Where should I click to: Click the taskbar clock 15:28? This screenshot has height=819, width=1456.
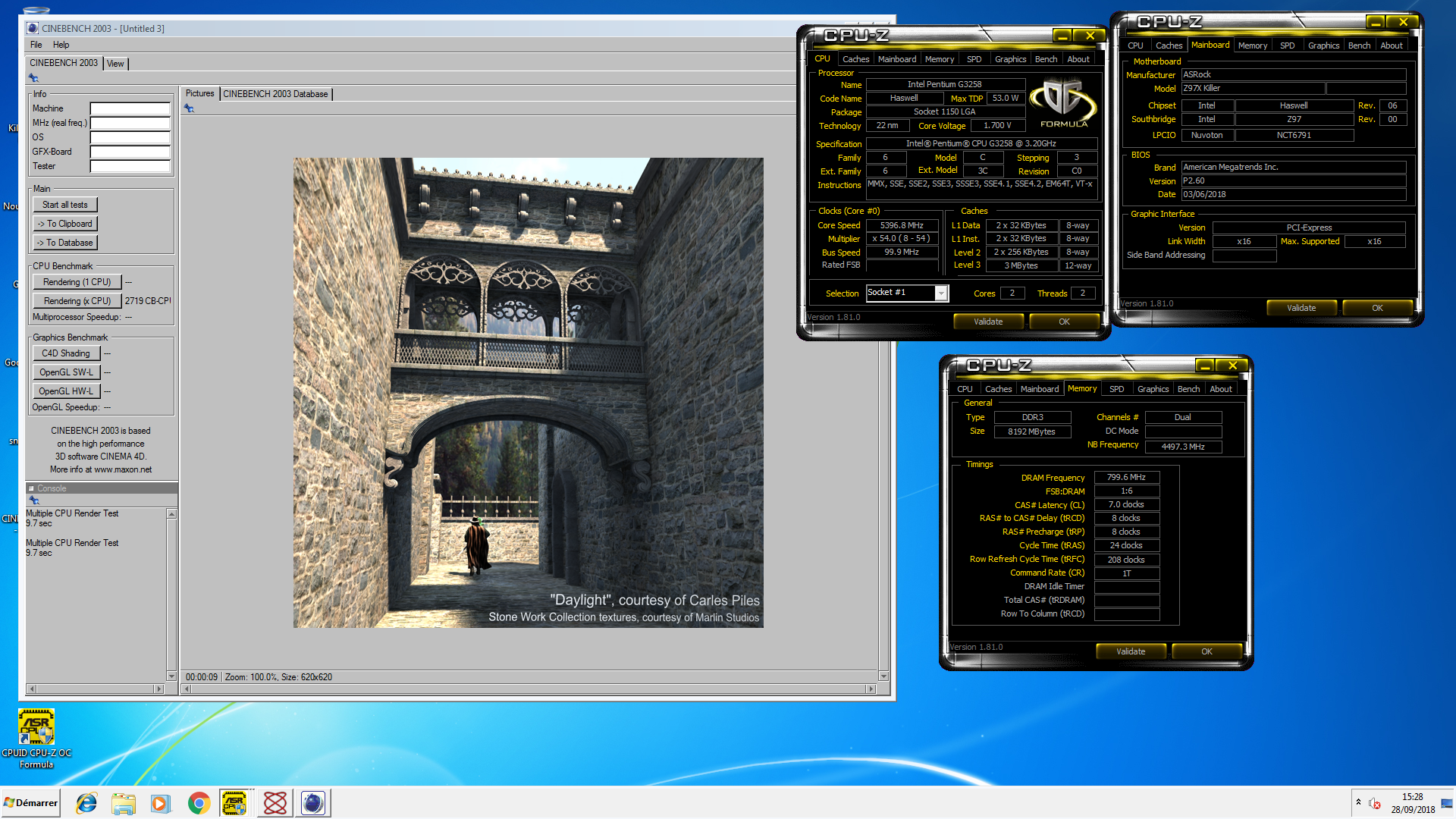1412,797
